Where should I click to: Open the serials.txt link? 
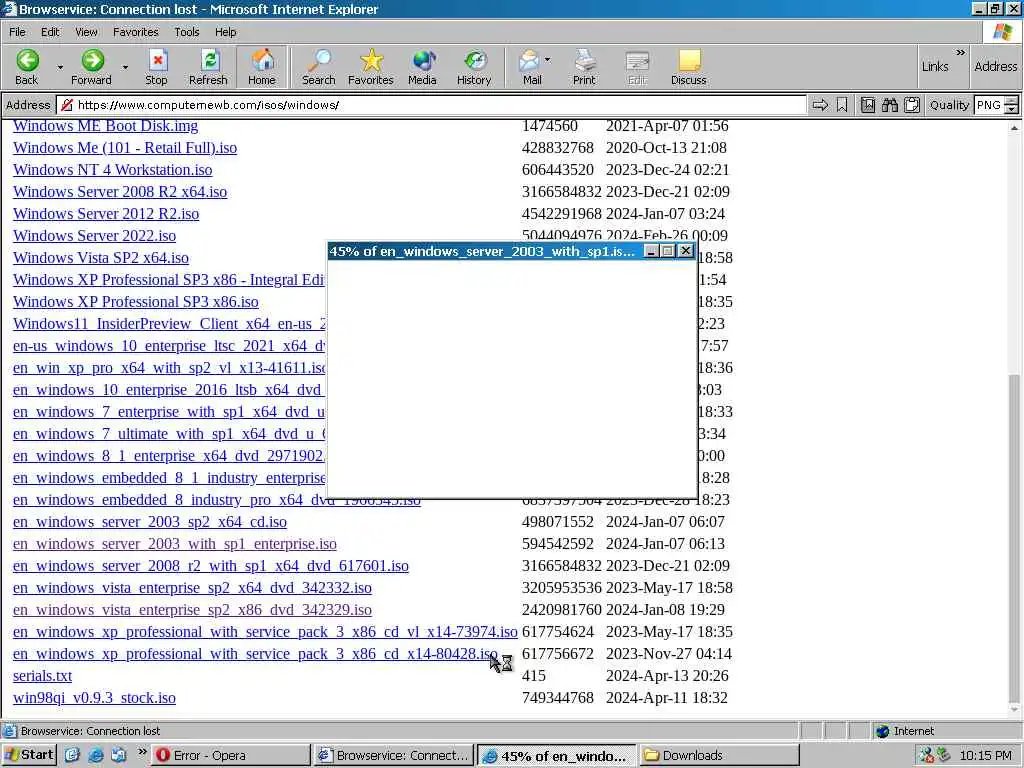[x=42, y=676]
